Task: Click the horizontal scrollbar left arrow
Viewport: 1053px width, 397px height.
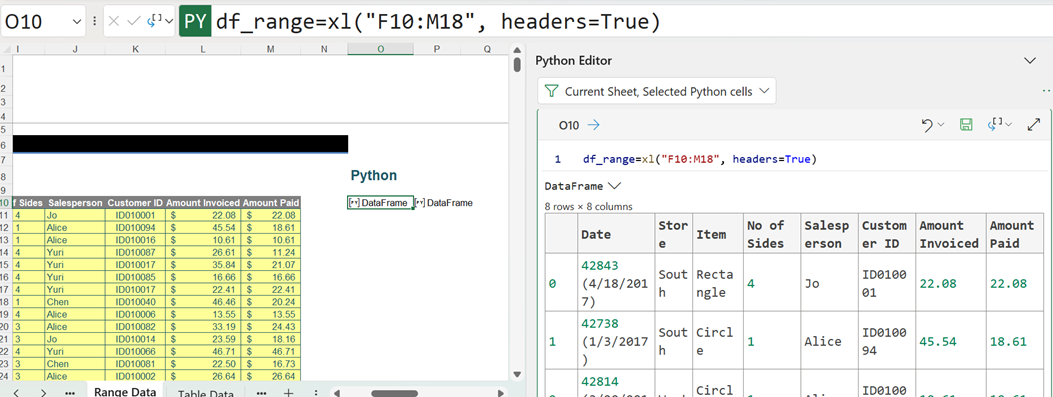Action: [x=338, y=393]
